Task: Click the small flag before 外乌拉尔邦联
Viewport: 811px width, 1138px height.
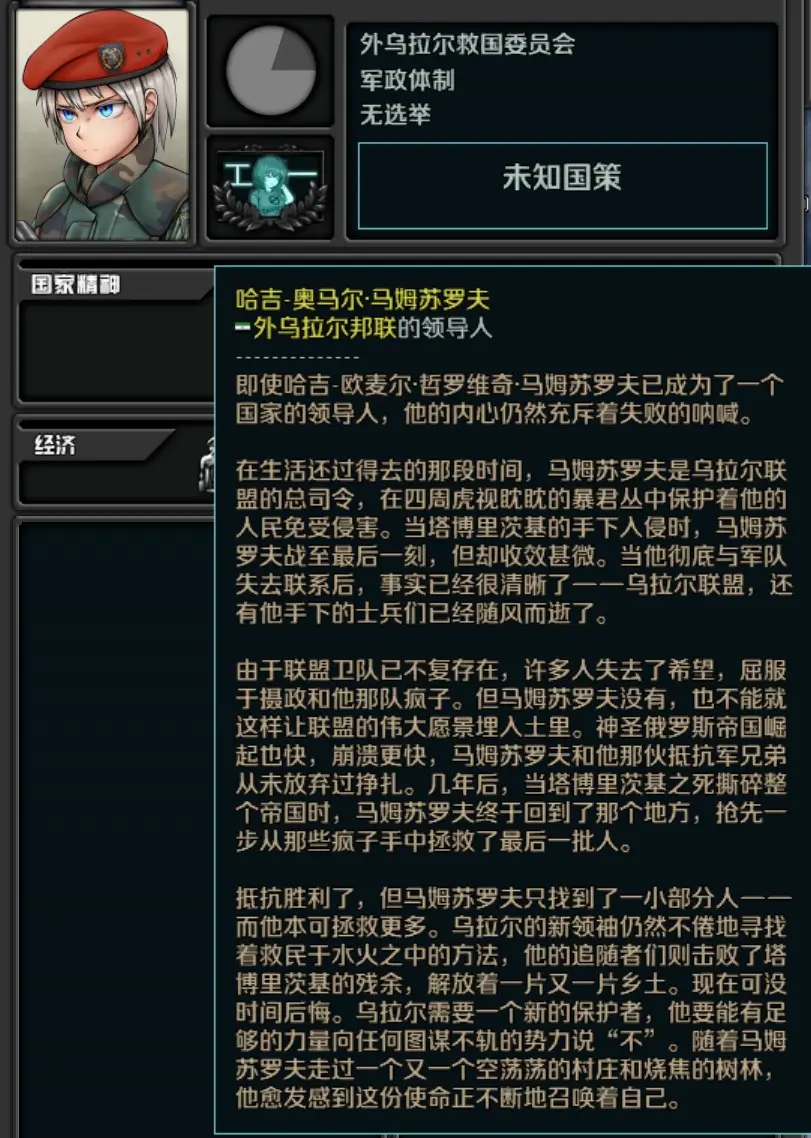Action: [x=243, y=329]
